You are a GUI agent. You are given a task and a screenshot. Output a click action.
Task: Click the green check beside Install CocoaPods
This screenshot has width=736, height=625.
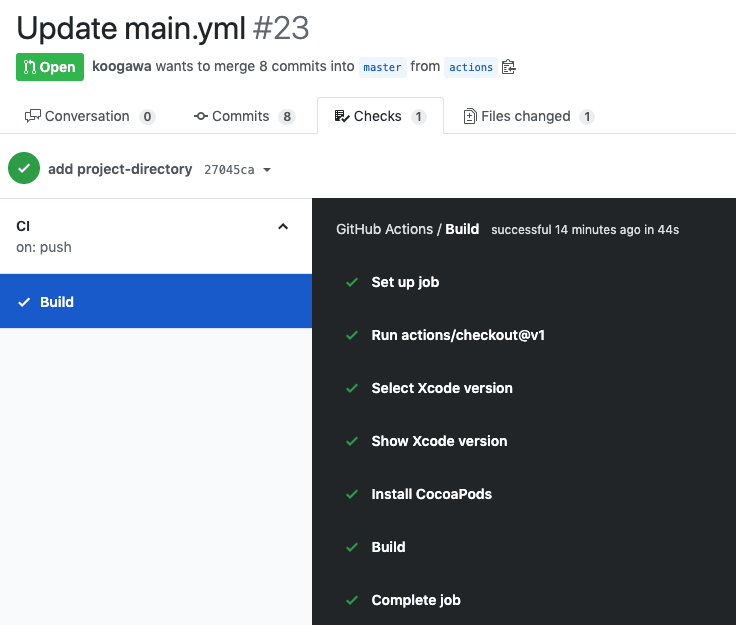pyautogui.click(x=352, y=494)
